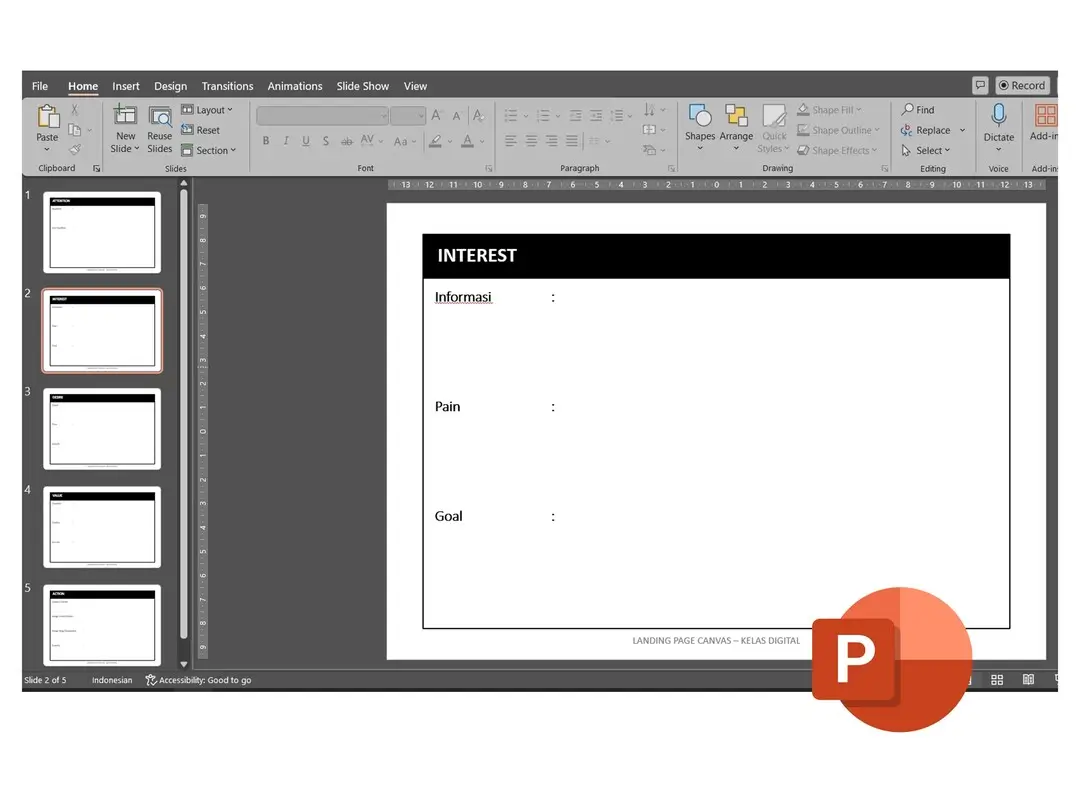Open the File menu
Viewport: 1080px width, 810px height.
click(x=40, y=86)
